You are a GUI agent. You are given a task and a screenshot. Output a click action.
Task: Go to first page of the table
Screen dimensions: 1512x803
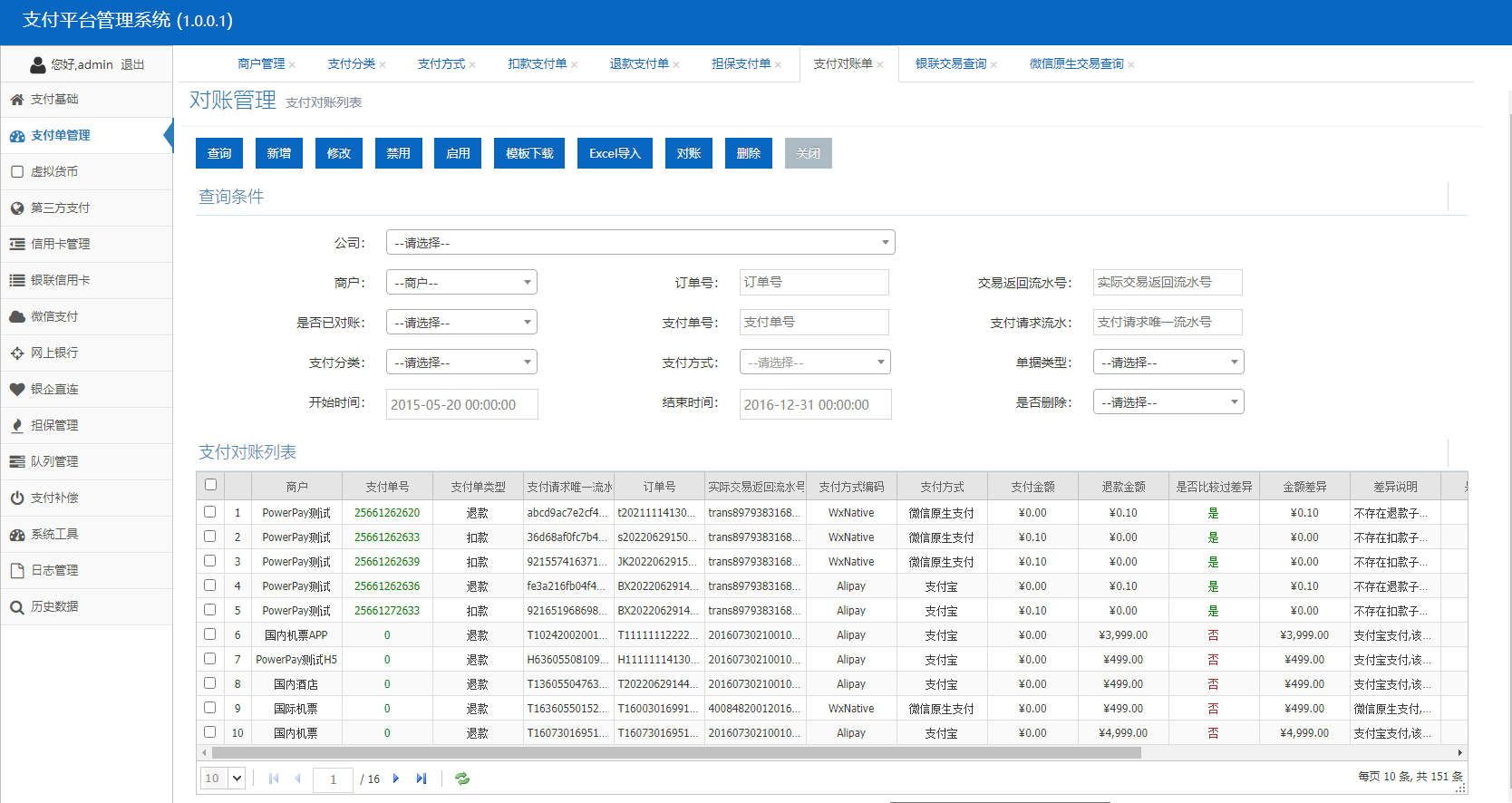click(x=274, y=779)
